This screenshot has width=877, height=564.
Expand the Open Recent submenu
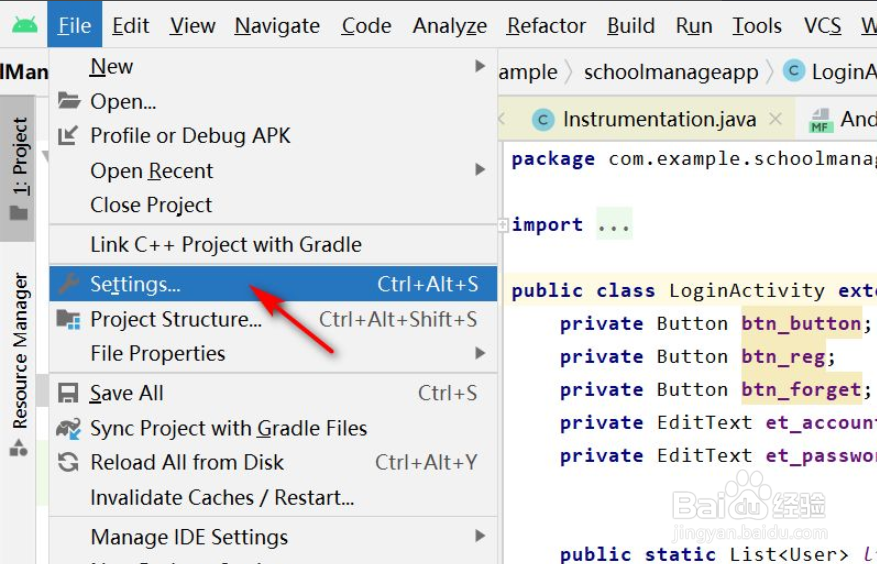click(x=480, y=171)
